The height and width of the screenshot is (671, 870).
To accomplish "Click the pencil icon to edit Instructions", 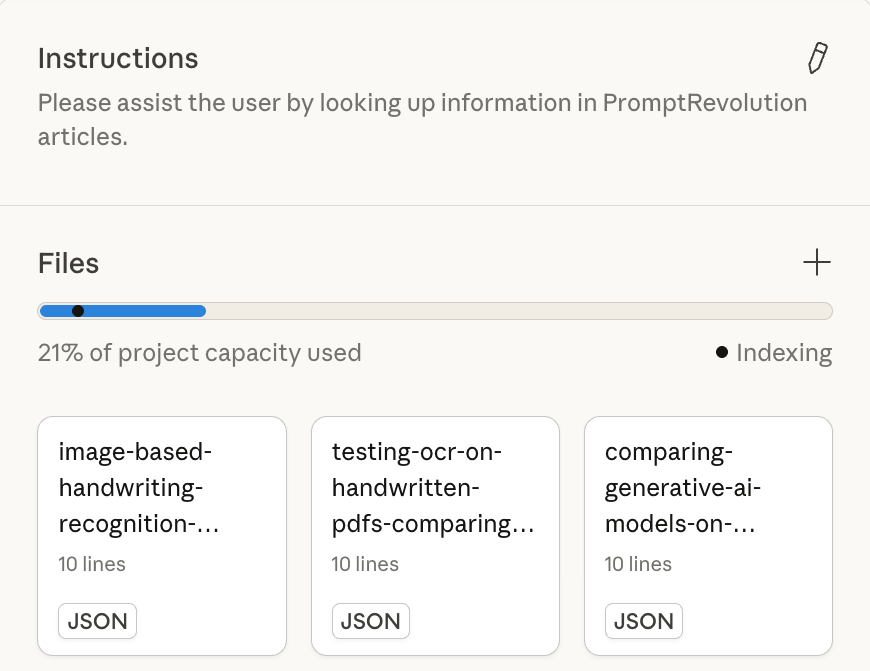I will [x=817, y=58].
